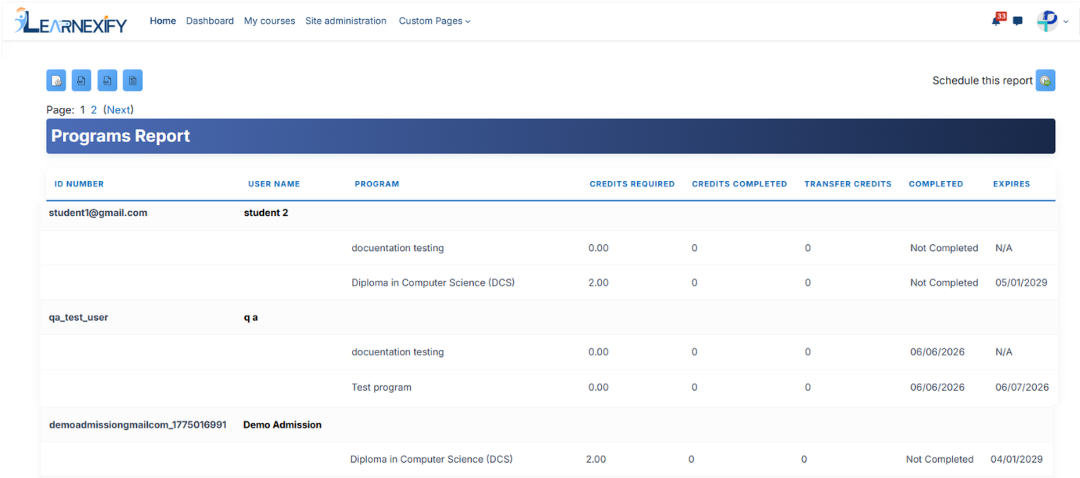Viewport: 1080px width, 478px height.
Task: Open the Dashboard menu item
Action: (210, 21)
